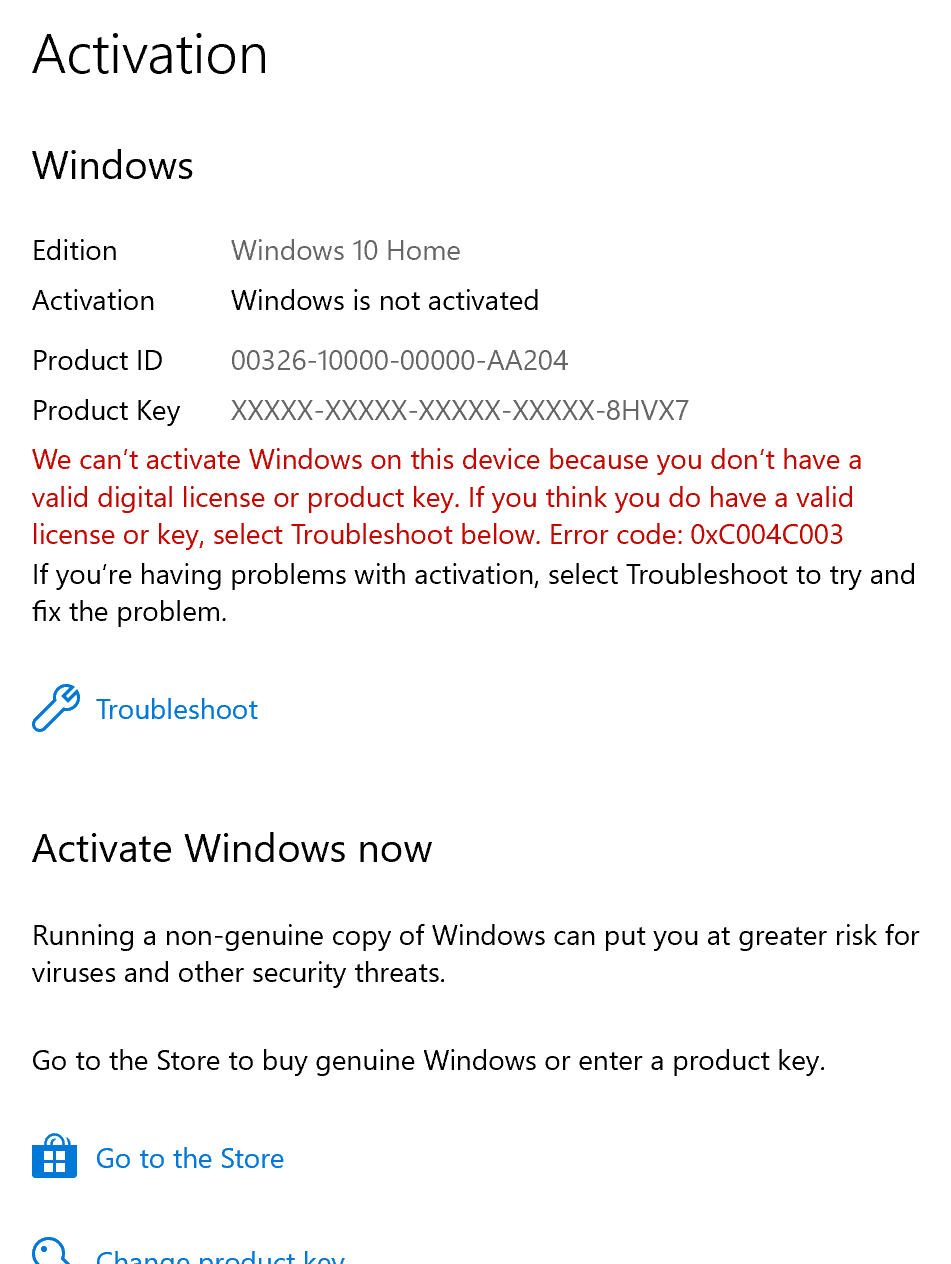The width and height of the screenshot is (951, 1264).
Task: Click the problems with activation help text
Action: coord(474,593)
